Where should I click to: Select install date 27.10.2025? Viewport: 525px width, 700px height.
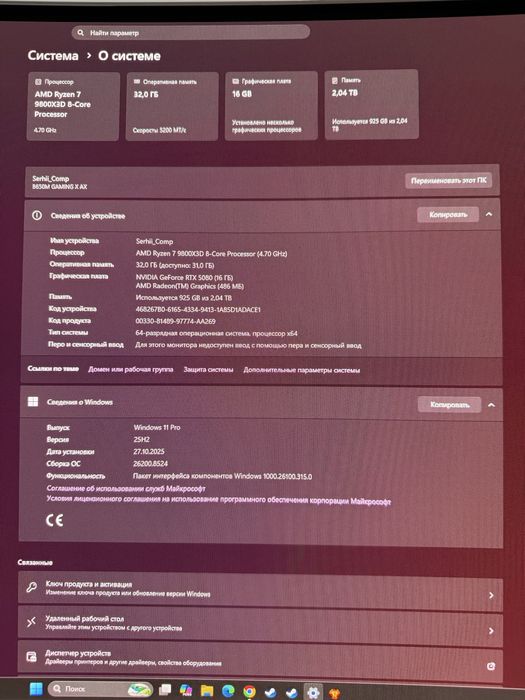click(149, 451)
